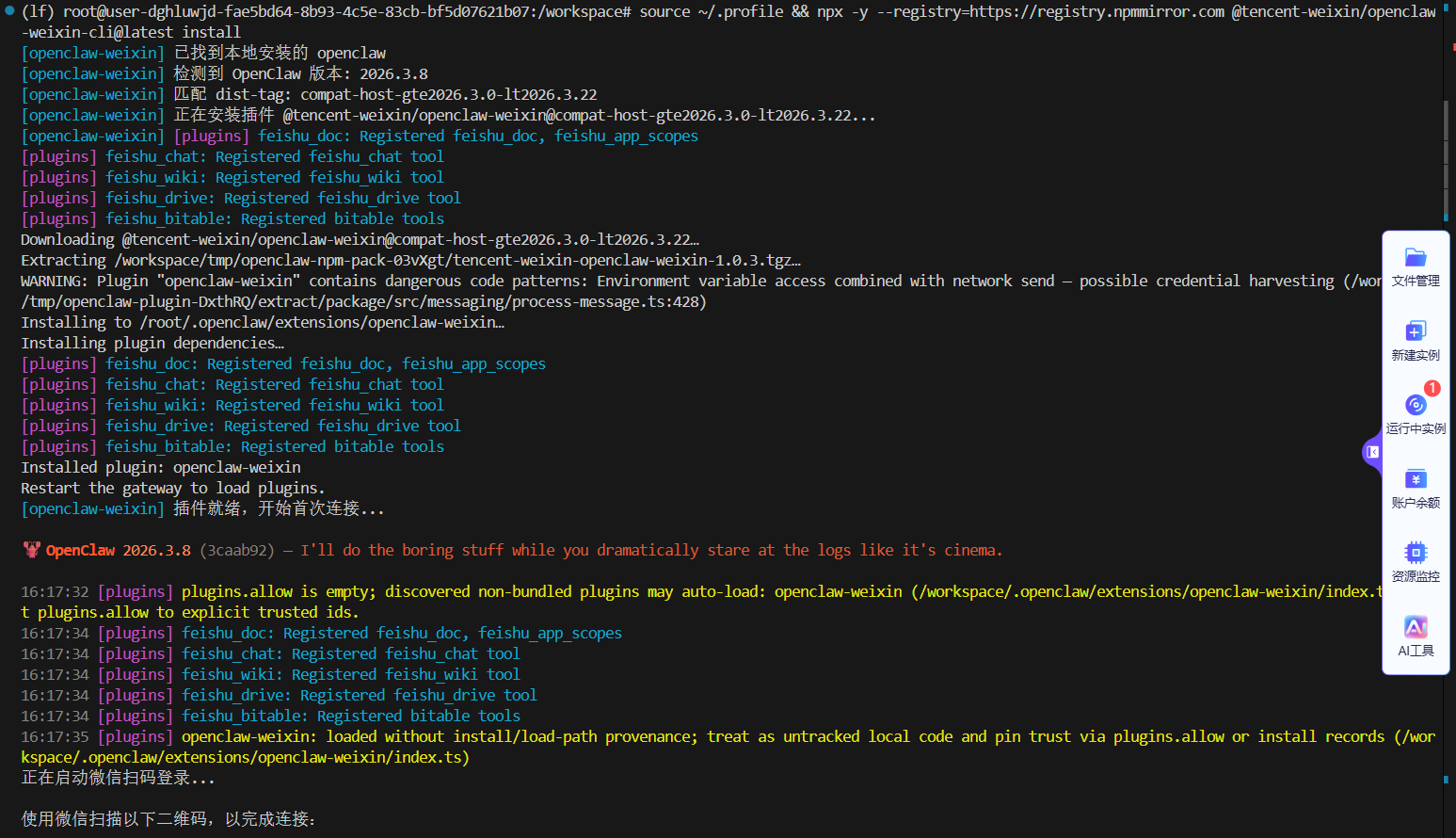
Task: Click the 'Extracting /workspace/tmp' line
Action: coord(410,260)
